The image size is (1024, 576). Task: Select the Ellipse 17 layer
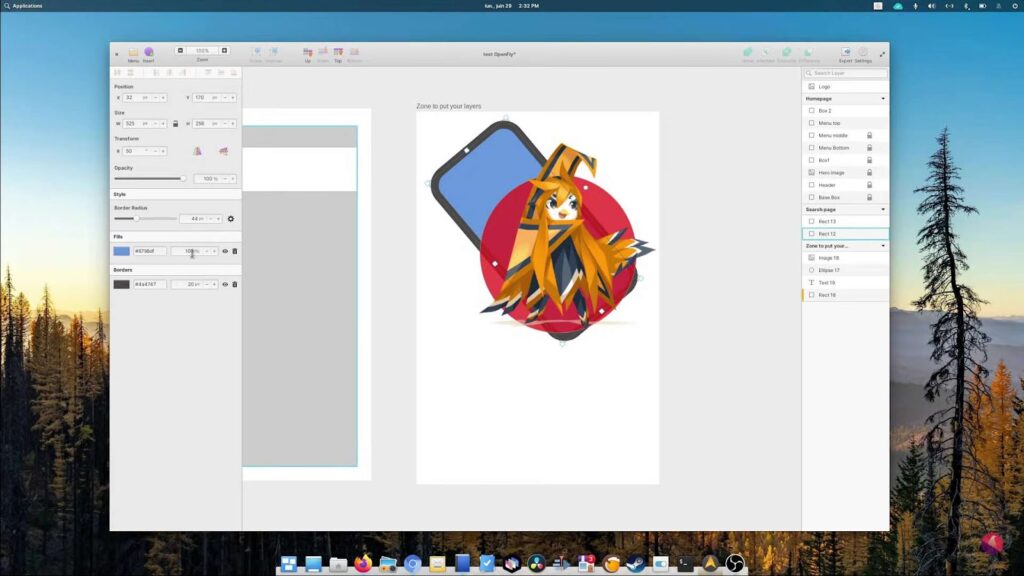point(845,270)
